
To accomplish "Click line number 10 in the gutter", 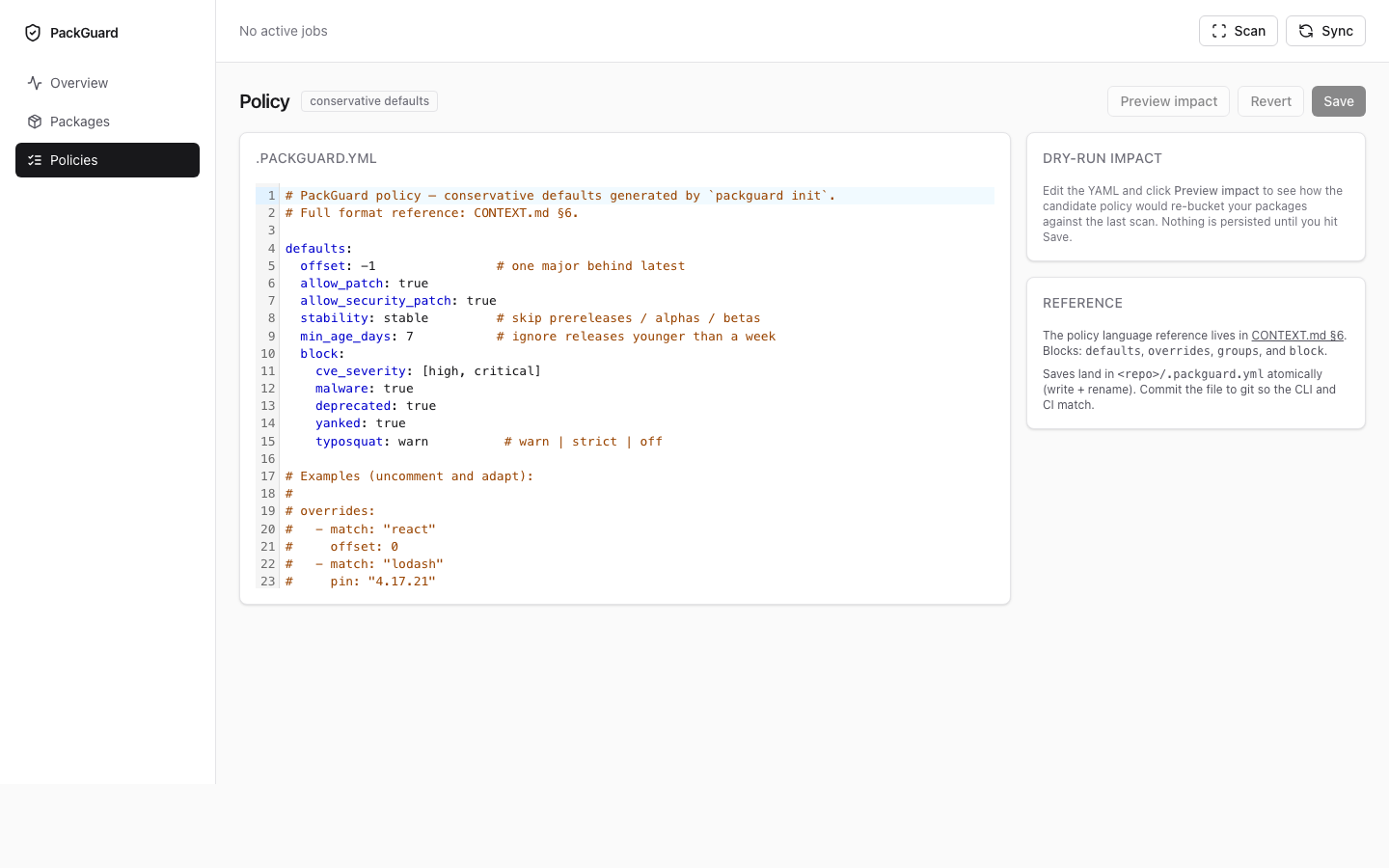I will point(267,354).
